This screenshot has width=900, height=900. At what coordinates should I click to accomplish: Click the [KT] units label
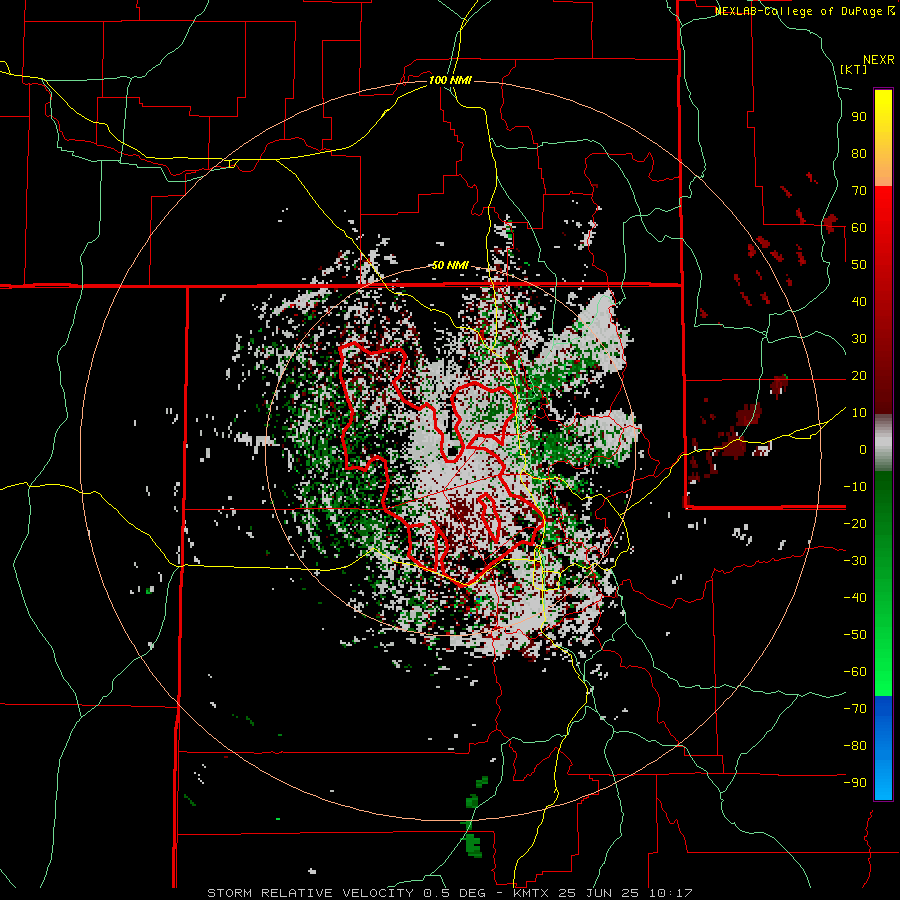[854, 69]
